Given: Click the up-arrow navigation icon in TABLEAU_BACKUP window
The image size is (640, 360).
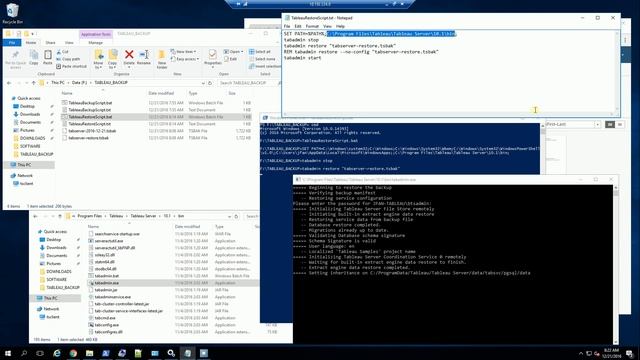Looking at the screenshot, I should click(x=34, y=83).
